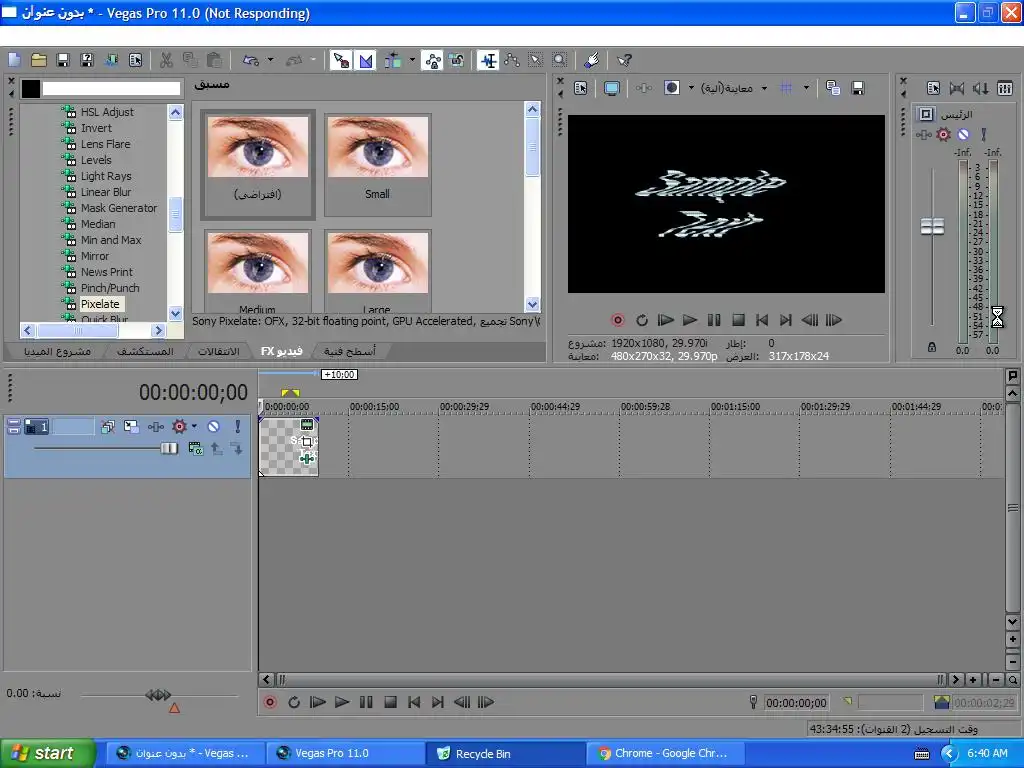Show the preview on an external monitor
Image resolution: width=1024 pixels, height=768 pixels.
point(611,88)
